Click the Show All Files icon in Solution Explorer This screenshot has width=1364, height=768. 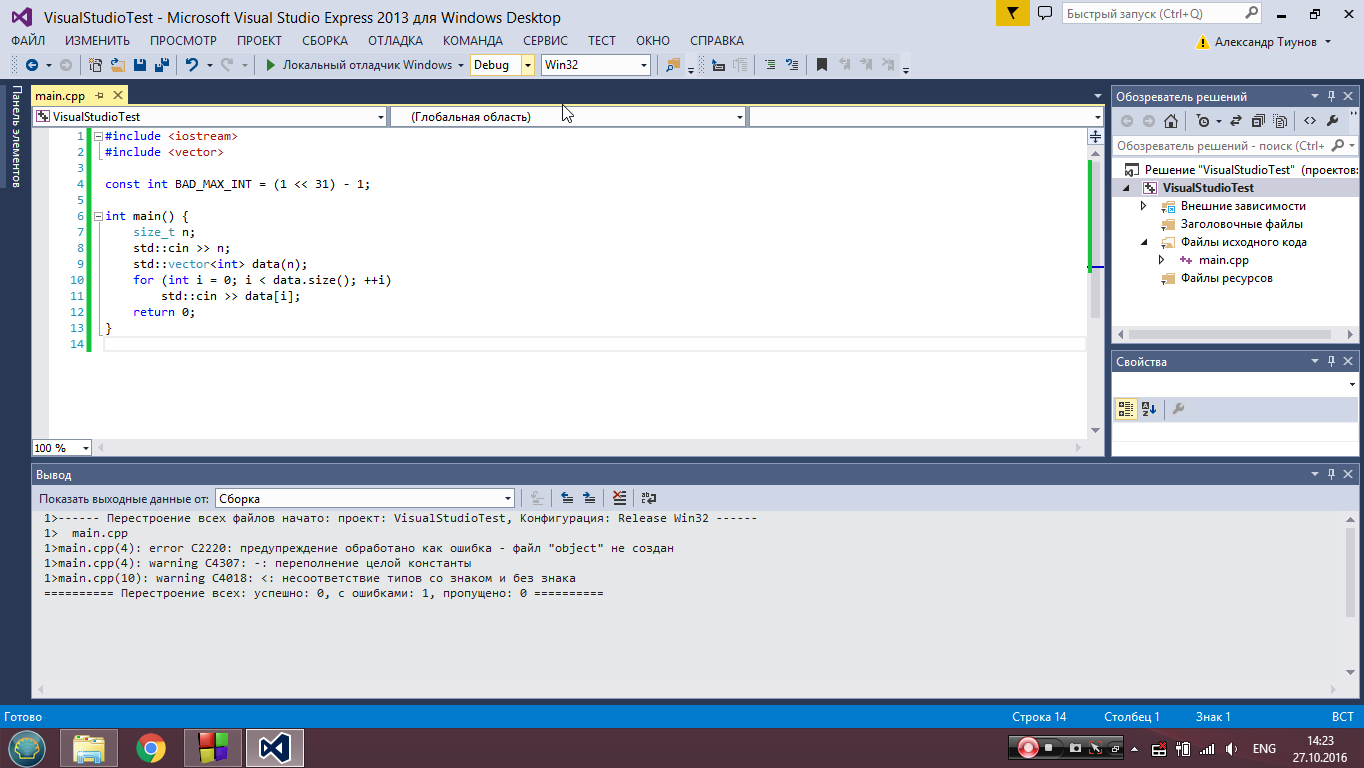tap(1281, 121)
